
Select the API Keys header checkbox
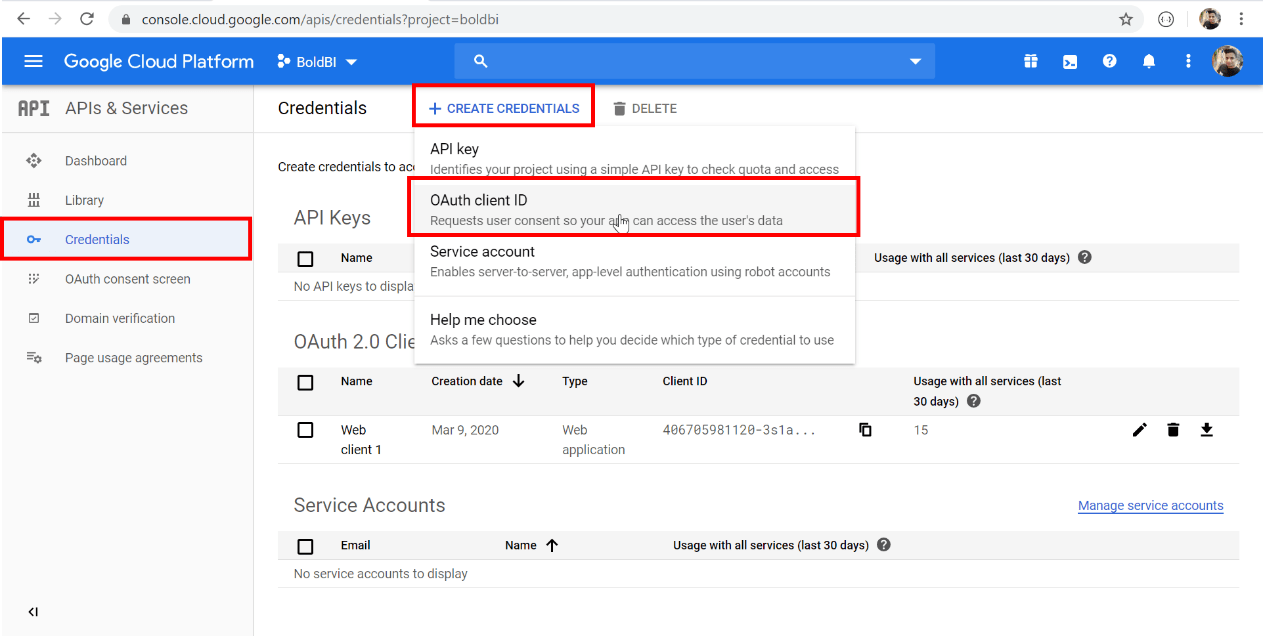click(305, 258)
